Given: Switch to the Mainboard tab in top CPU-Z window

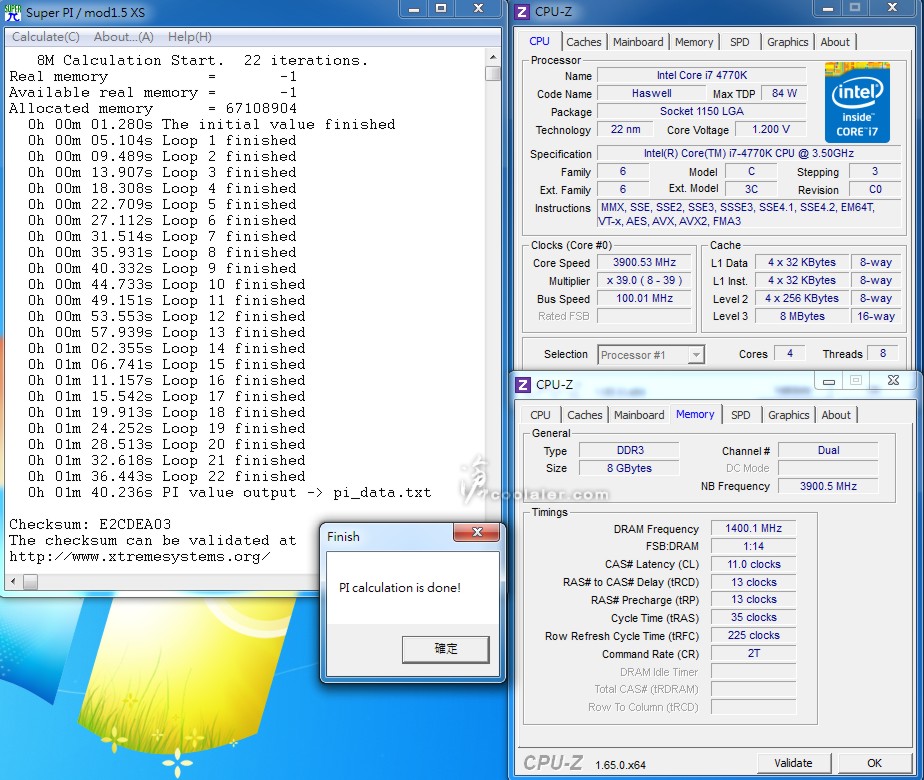Looking at the screenshot, I should 638,42.
